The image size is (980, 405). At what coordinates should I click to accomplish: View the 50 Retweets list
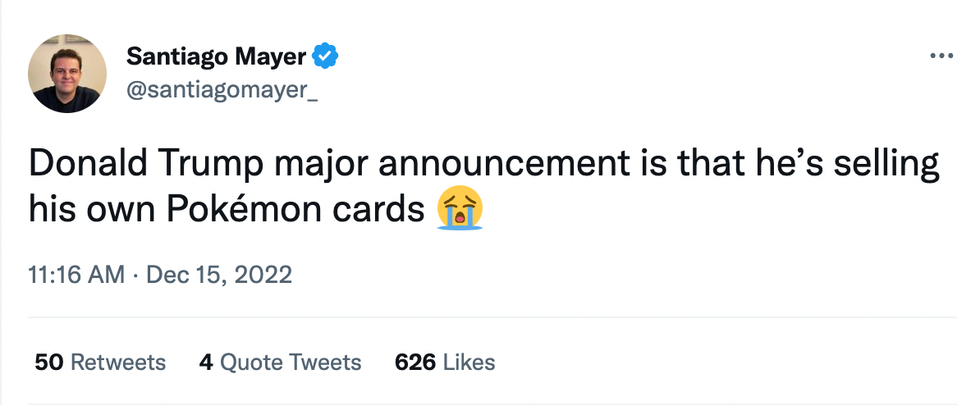click(100, 361)
